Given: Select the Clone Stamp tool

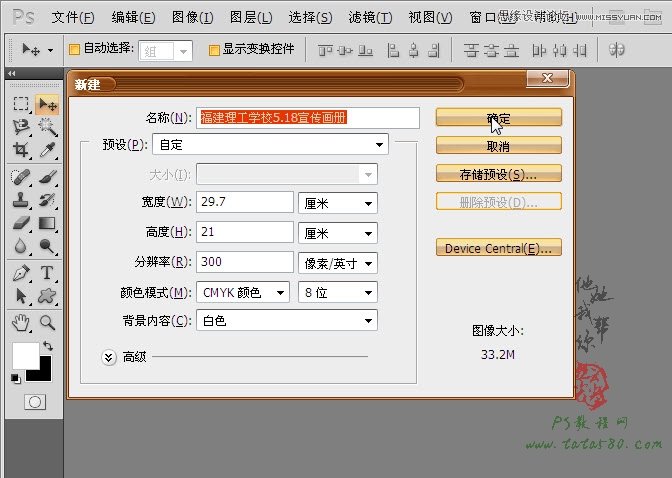Looking at the screenshot, I should 21,200.
